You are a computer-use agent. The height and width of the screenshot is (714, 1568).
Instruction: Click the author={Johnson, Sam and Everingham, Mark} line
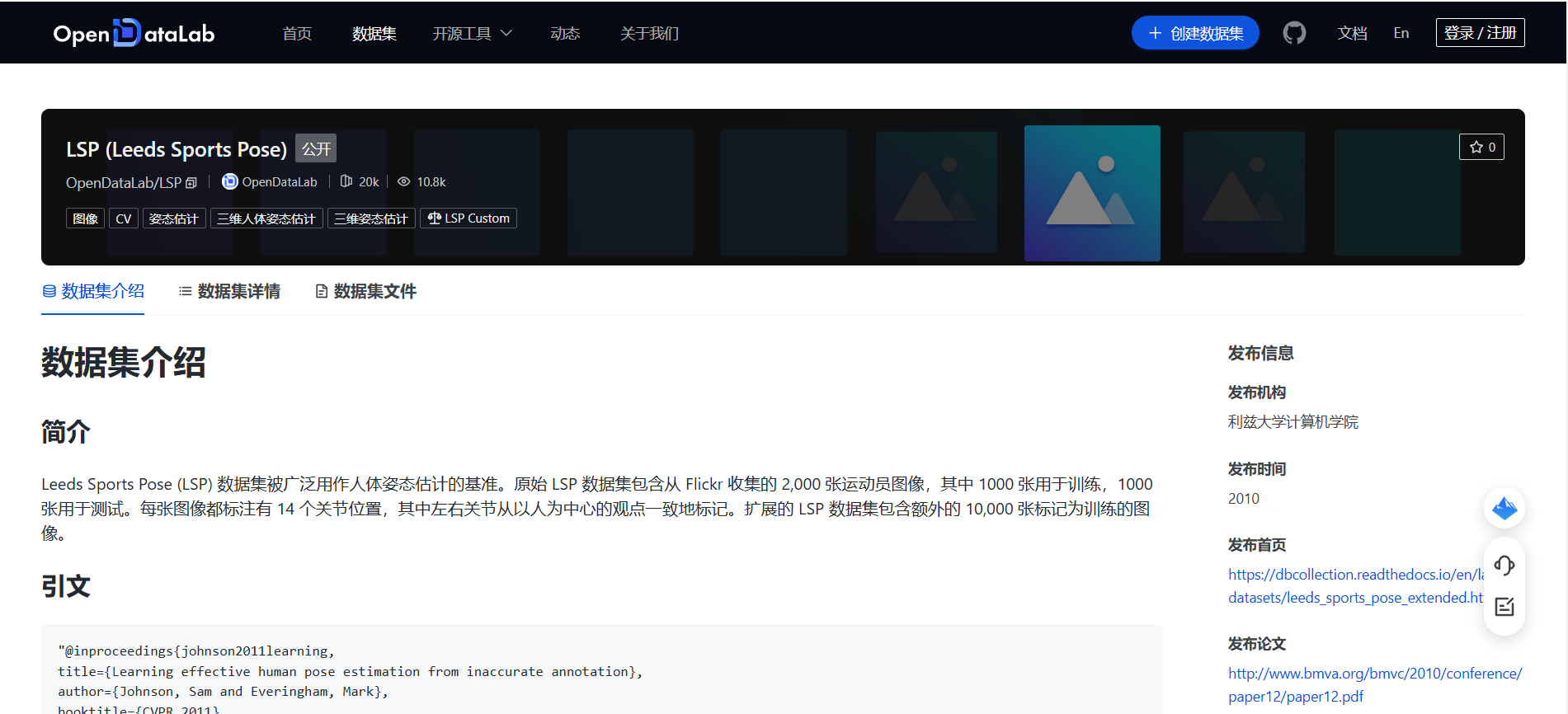(223, 691)
